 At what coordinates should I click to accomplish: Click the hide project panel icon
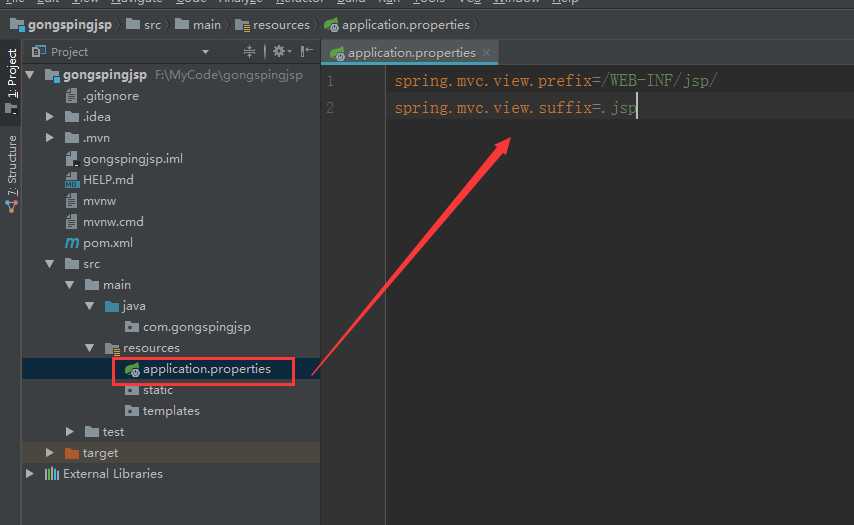point(307,51)
